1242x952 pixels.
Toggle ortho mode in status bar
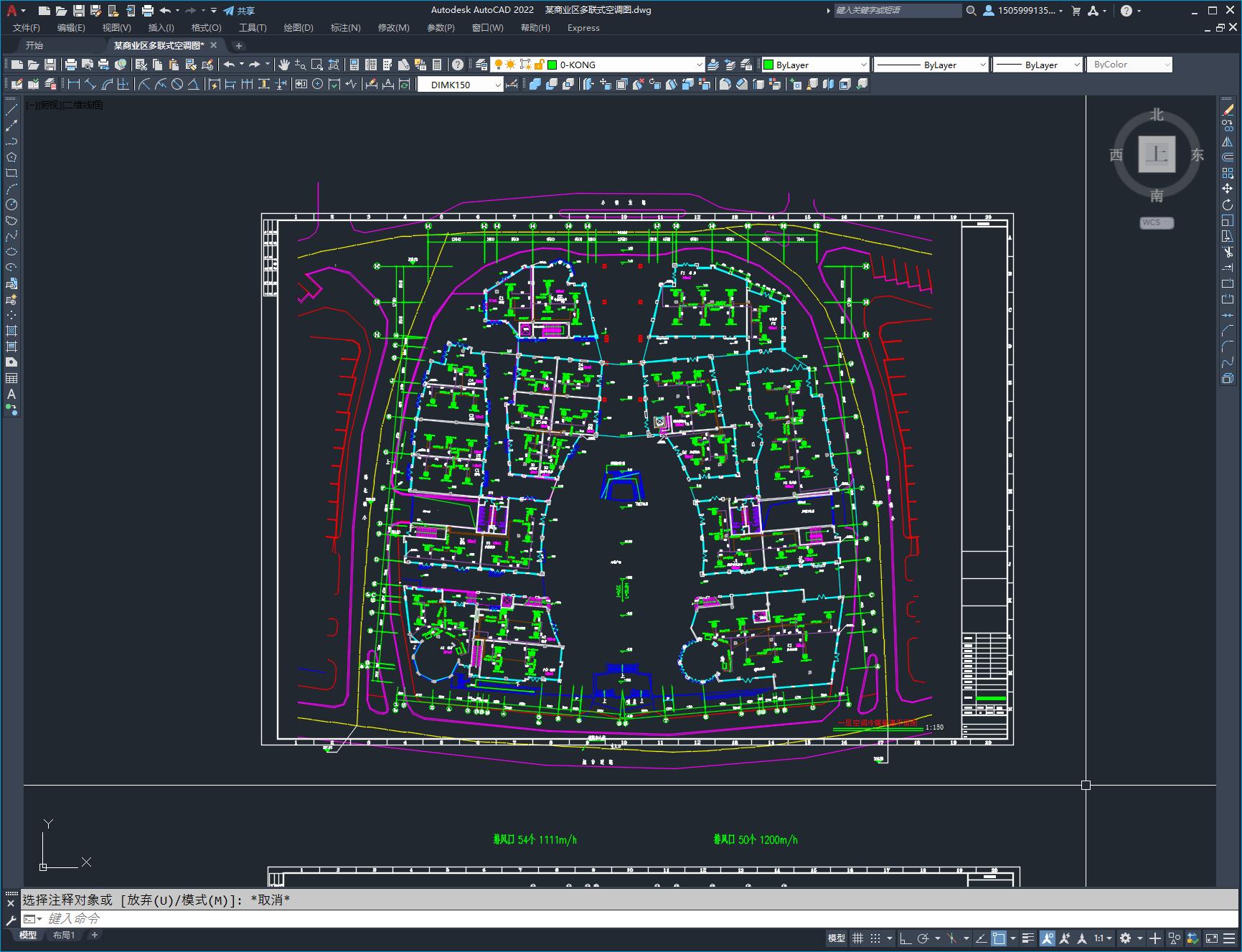905,938
